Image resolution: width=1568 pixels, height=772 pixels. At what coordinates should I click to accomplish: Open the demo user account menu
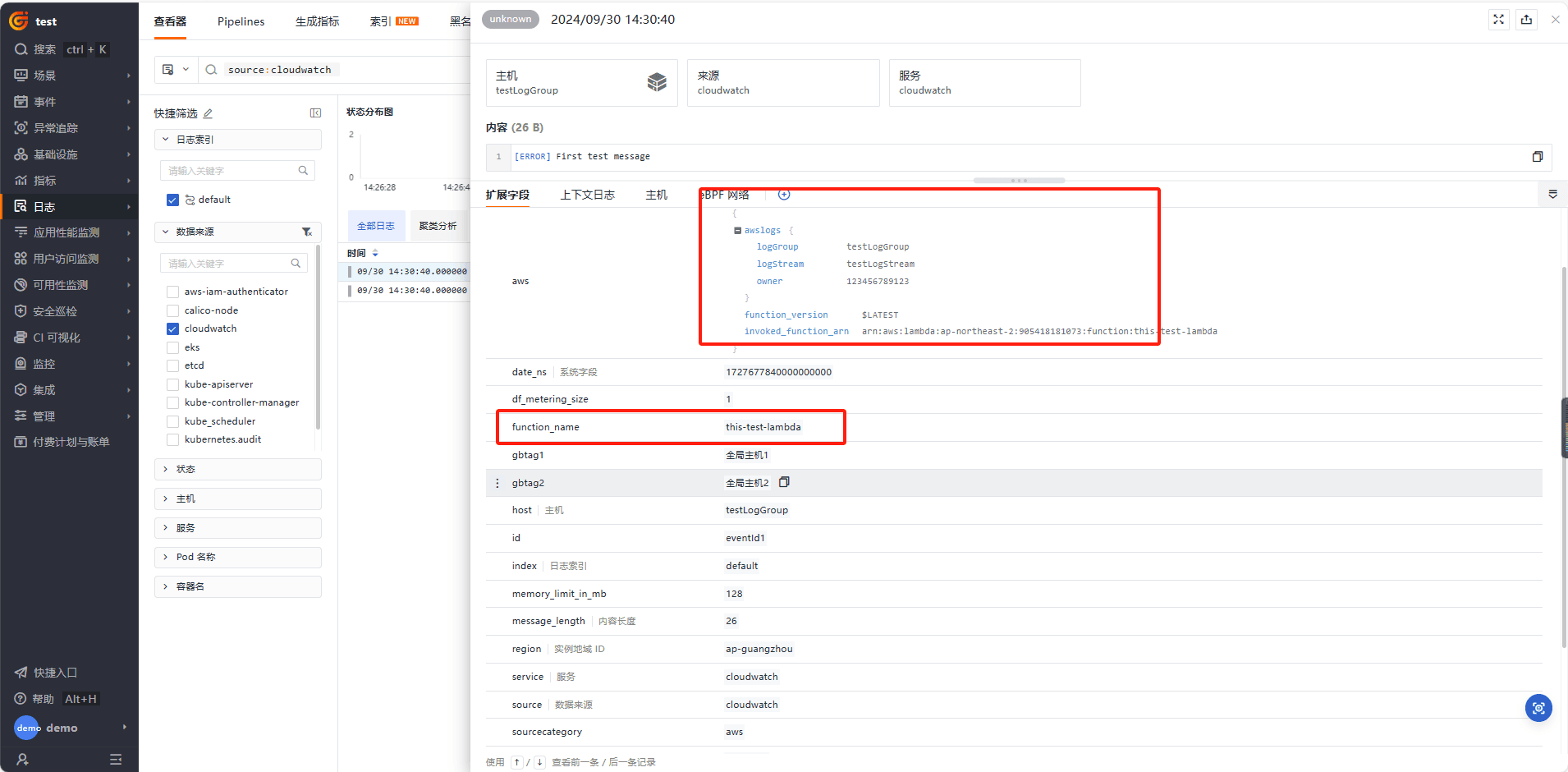(71, 728)
